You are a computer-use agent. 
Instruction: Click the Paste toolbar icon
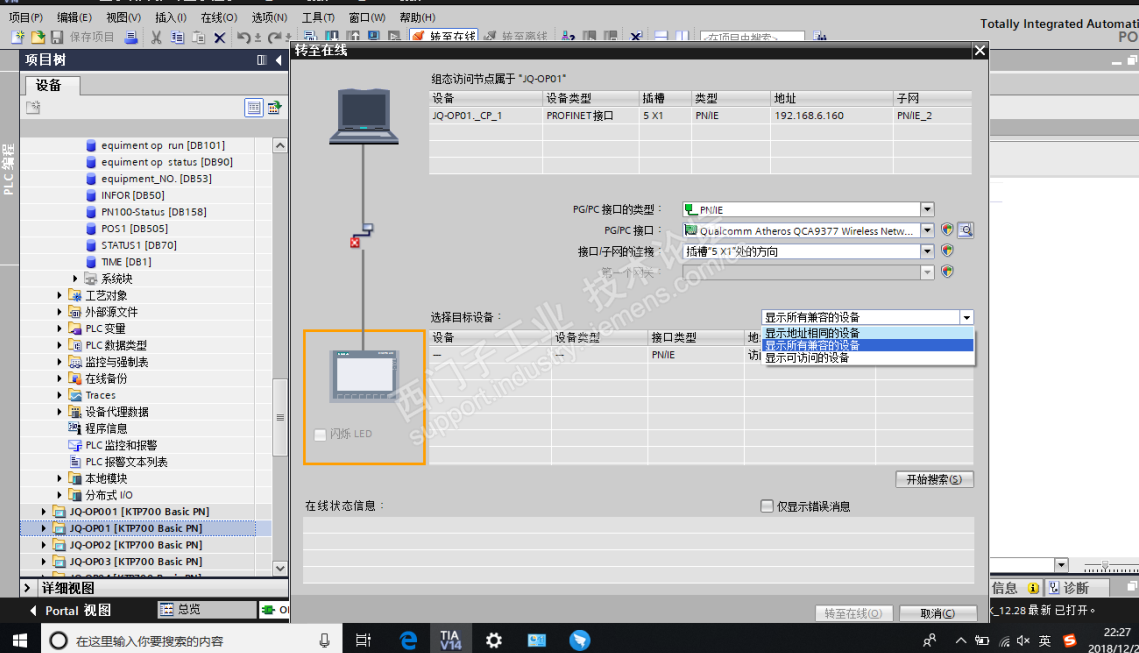198,38
